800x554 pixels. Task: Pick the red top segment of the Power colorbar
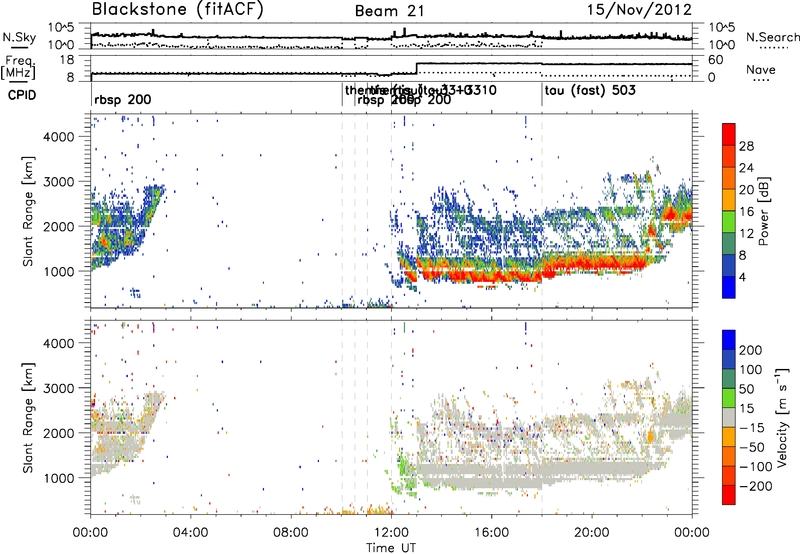pyautogui.click(x=729, y=135)
